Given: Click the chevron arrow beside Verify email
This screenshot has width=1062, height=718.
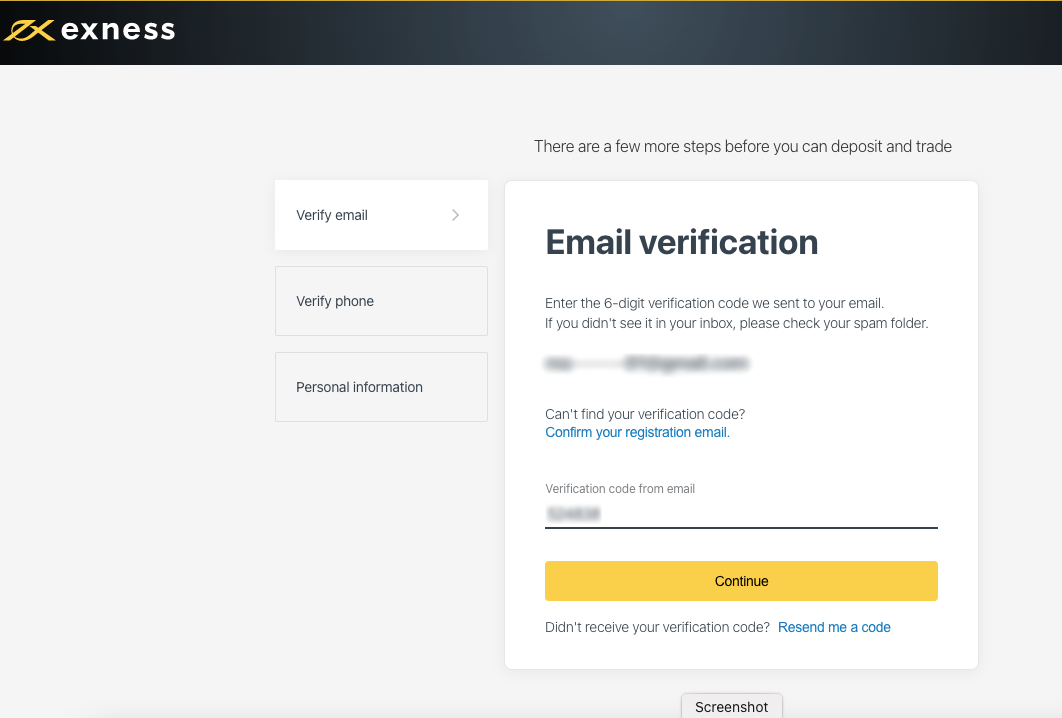Looking at the screenshot, I should (456, 215).
